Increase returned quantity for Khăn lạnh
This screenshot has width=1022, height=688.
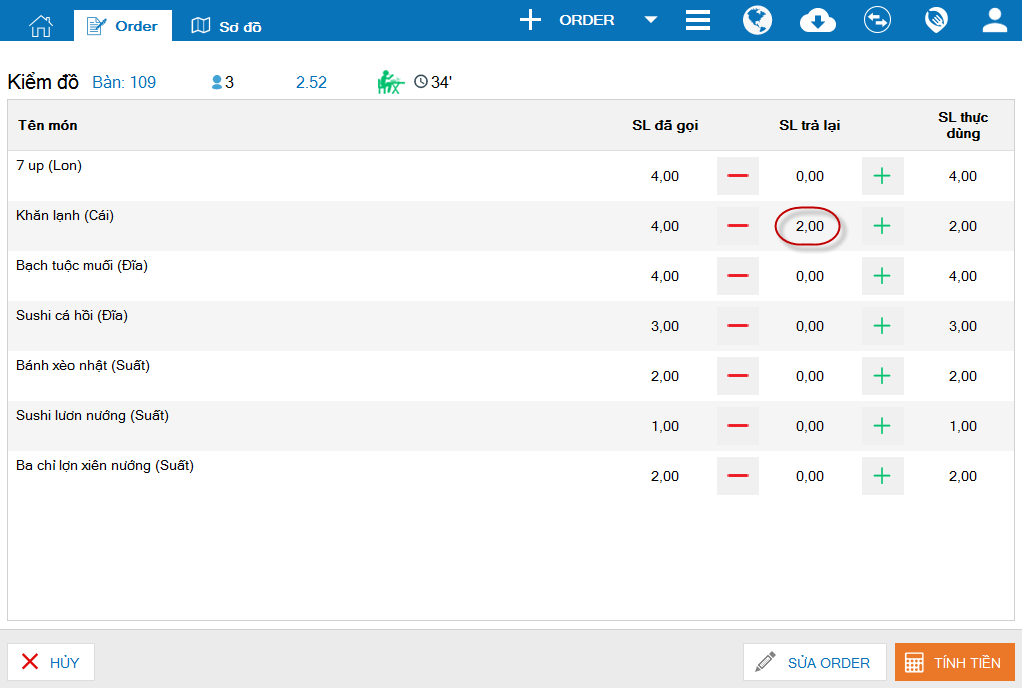883,226
